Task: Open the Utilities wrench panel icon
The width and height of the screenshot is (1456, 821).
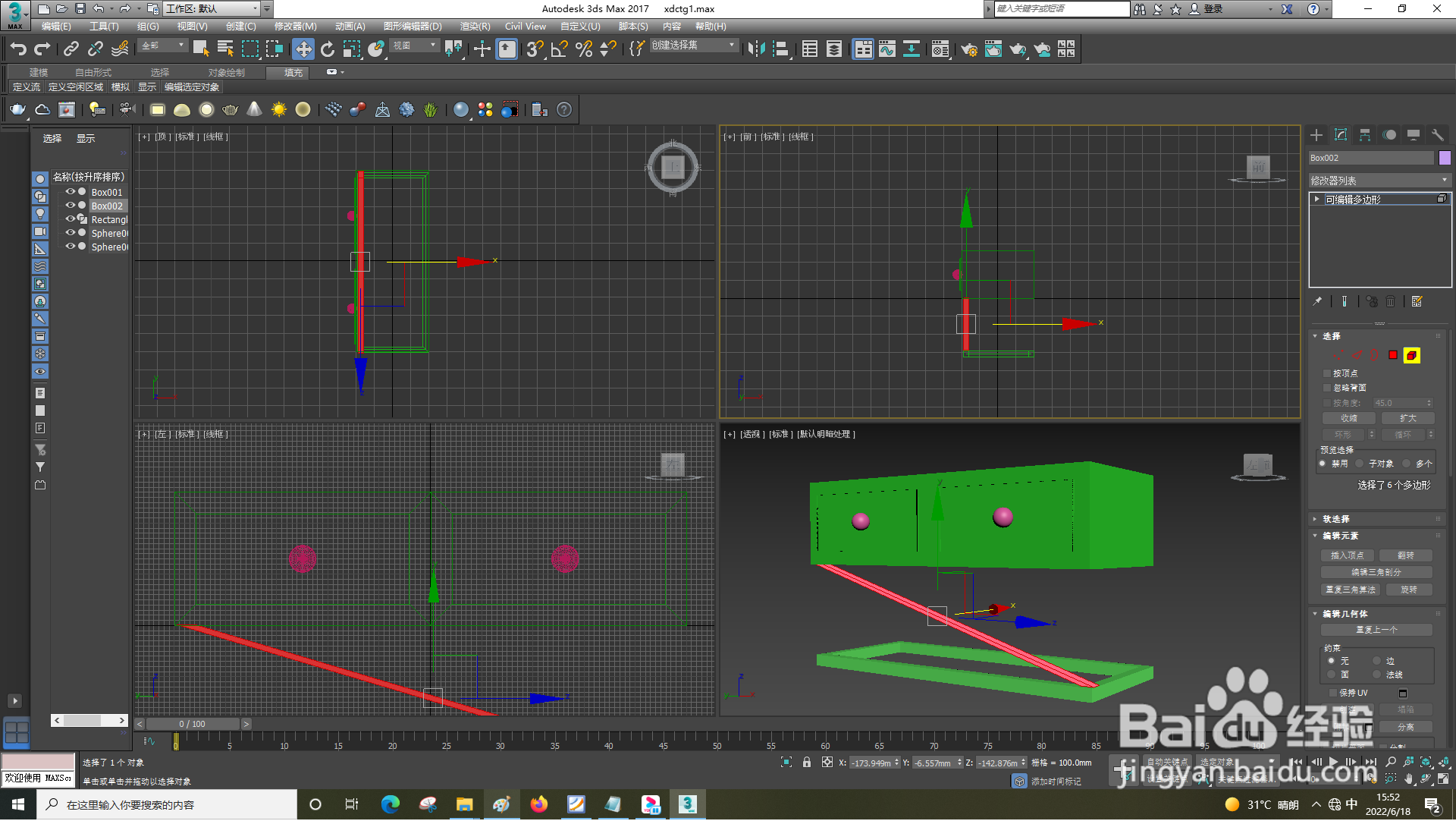Action: (x=1438, y=135)
